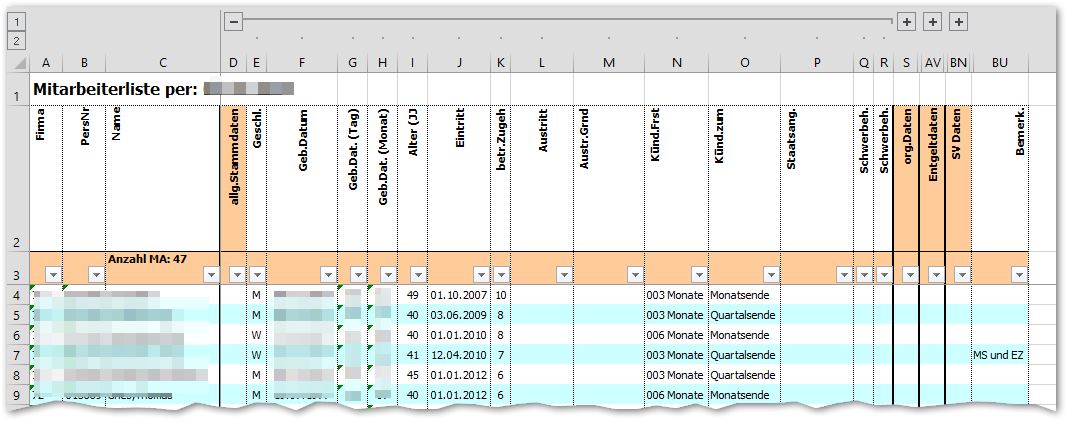The width and height of the screenshot is (1067, 422).
Task: Select the cell containing 'MS und EZ'
Action: (998, 355)
